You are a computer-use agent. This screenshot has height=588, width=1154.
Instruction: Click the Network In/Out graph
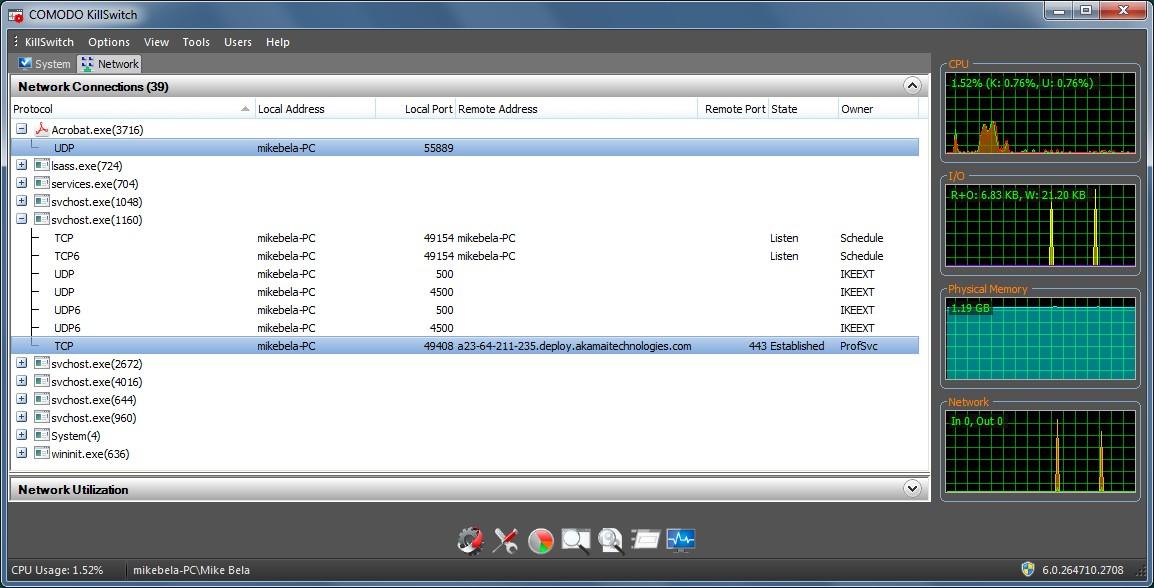[1040, 451]
